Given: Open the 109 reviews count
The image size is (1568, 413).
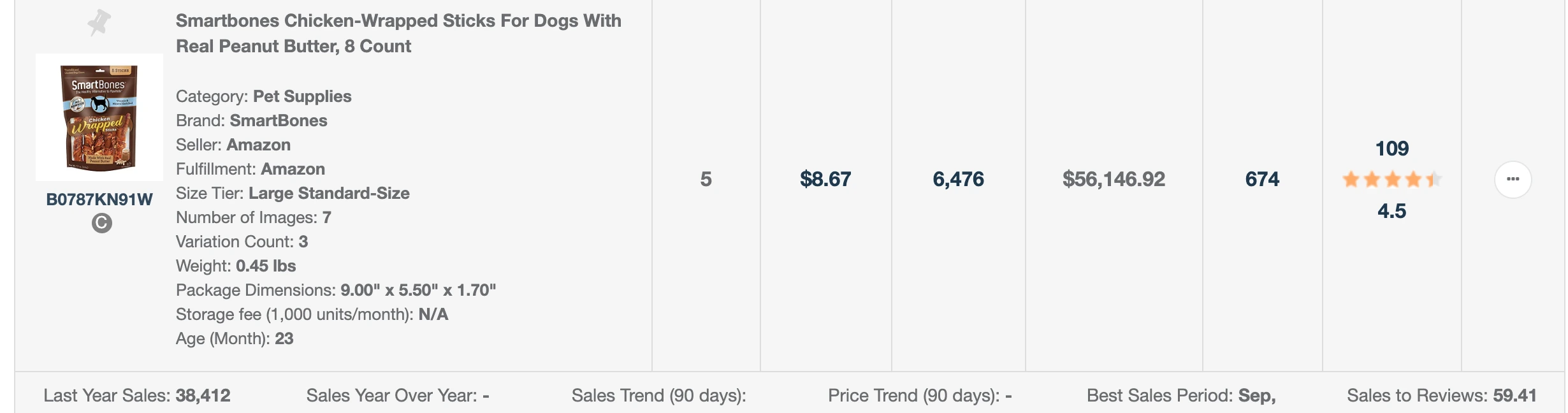Looking at the screenshot, I should [x=1391, y=149].
